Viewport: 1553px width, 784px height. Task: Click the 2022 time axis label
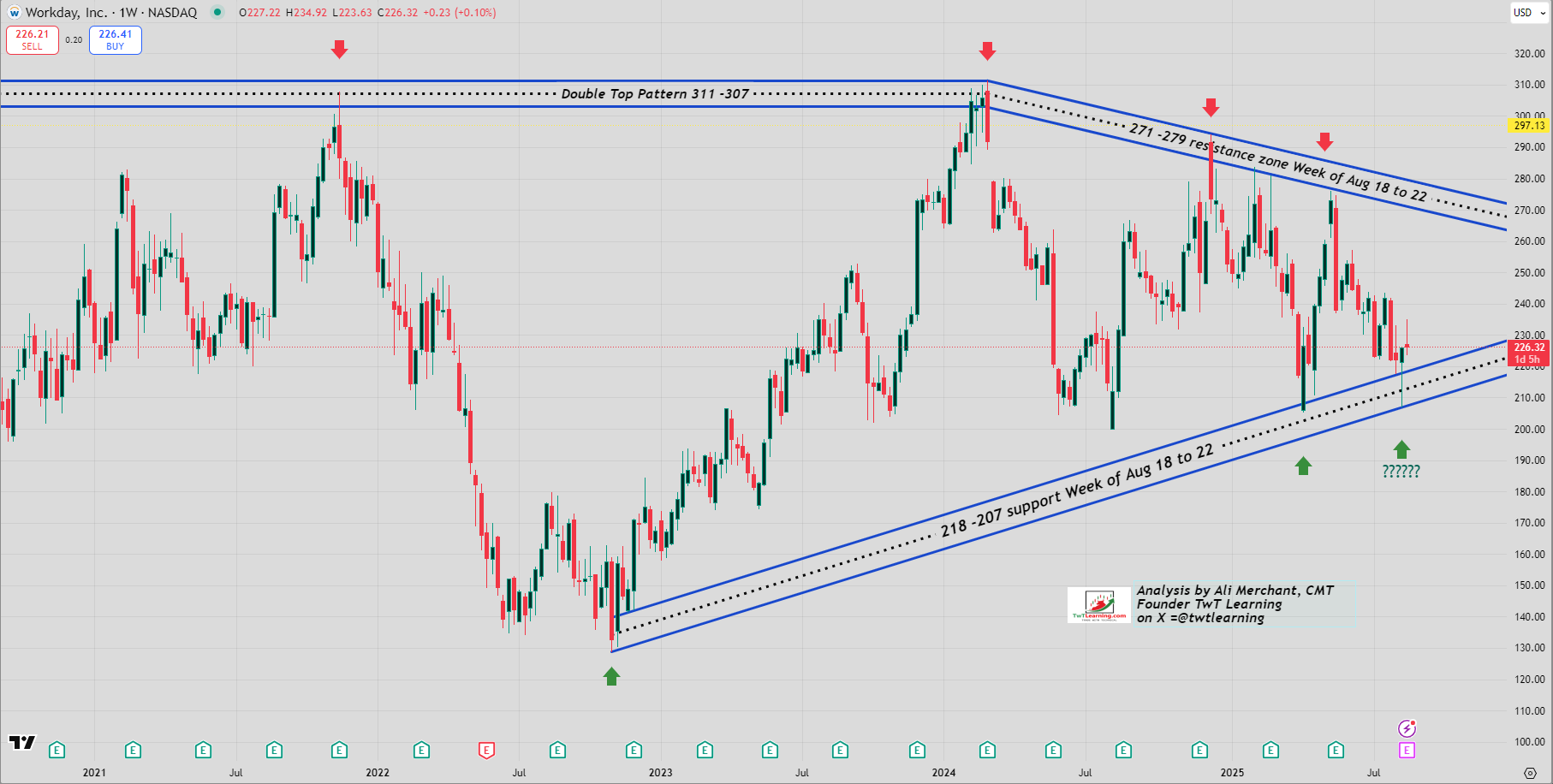378,773
